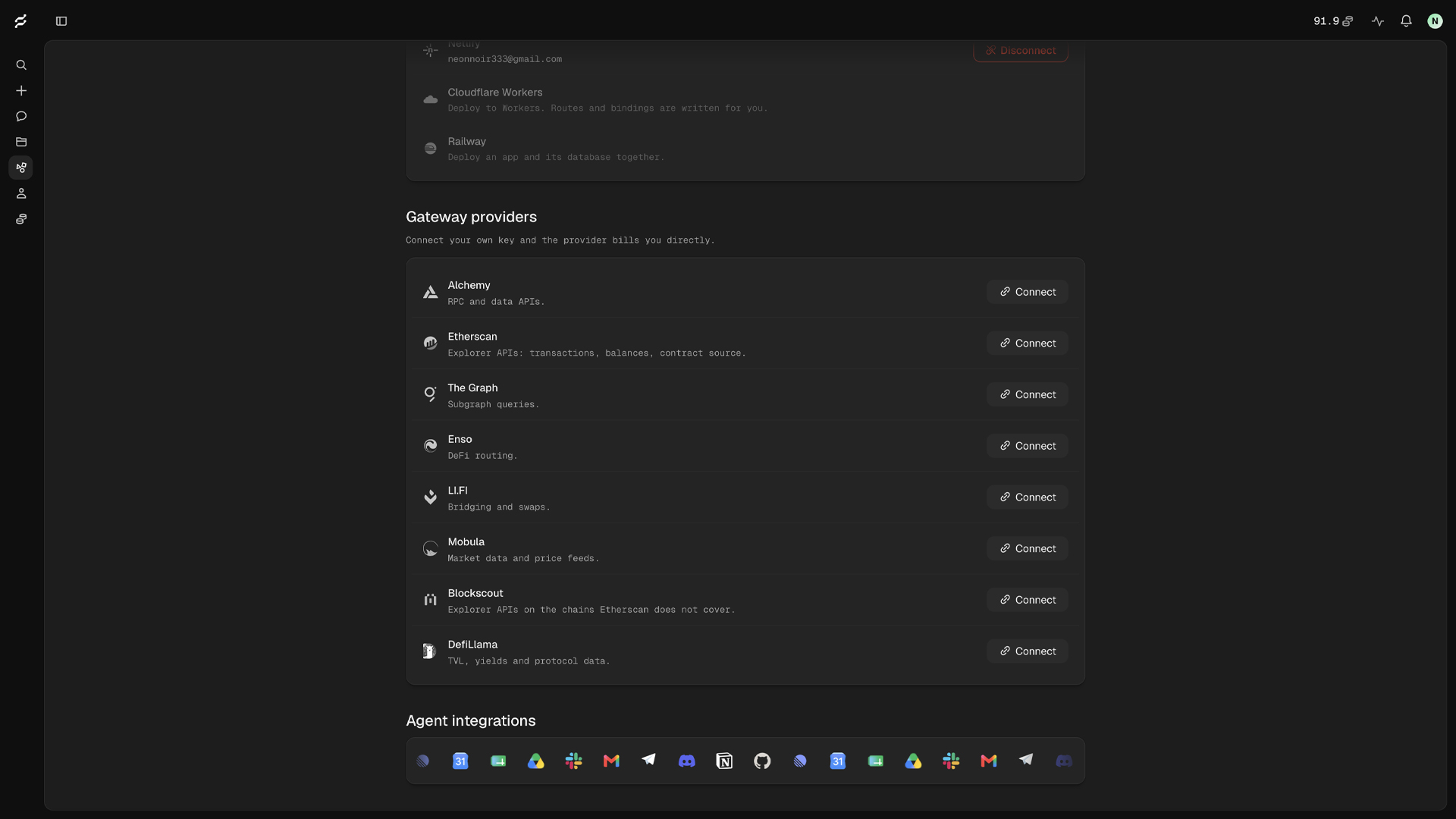Toggle the sidebar panel icon
Screen dimensions: 1456x819
[61, 21]
